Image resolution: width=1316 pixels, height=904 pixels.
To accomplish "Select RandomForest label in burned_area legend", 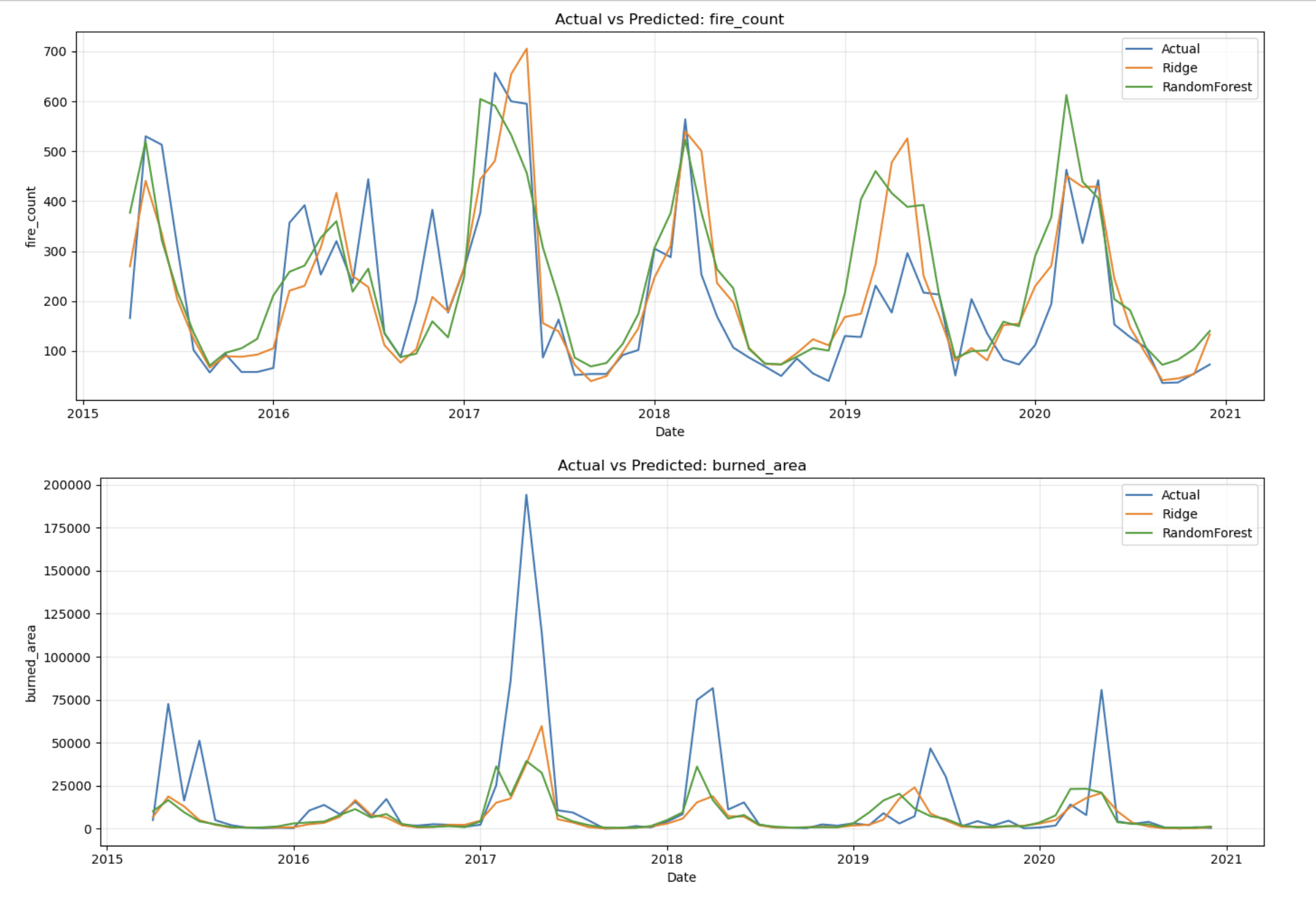I will pyautogui.click(x=1206, y=533).
